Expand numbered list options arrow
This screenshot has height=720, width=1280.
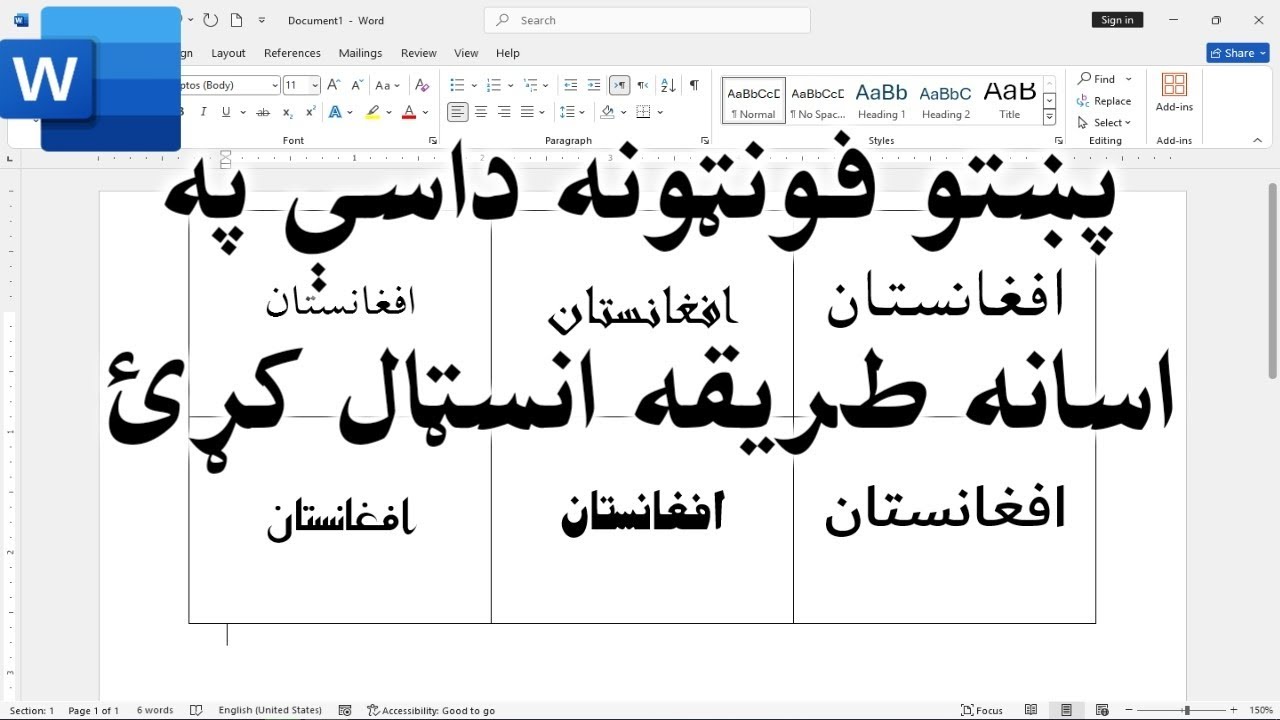510,85
